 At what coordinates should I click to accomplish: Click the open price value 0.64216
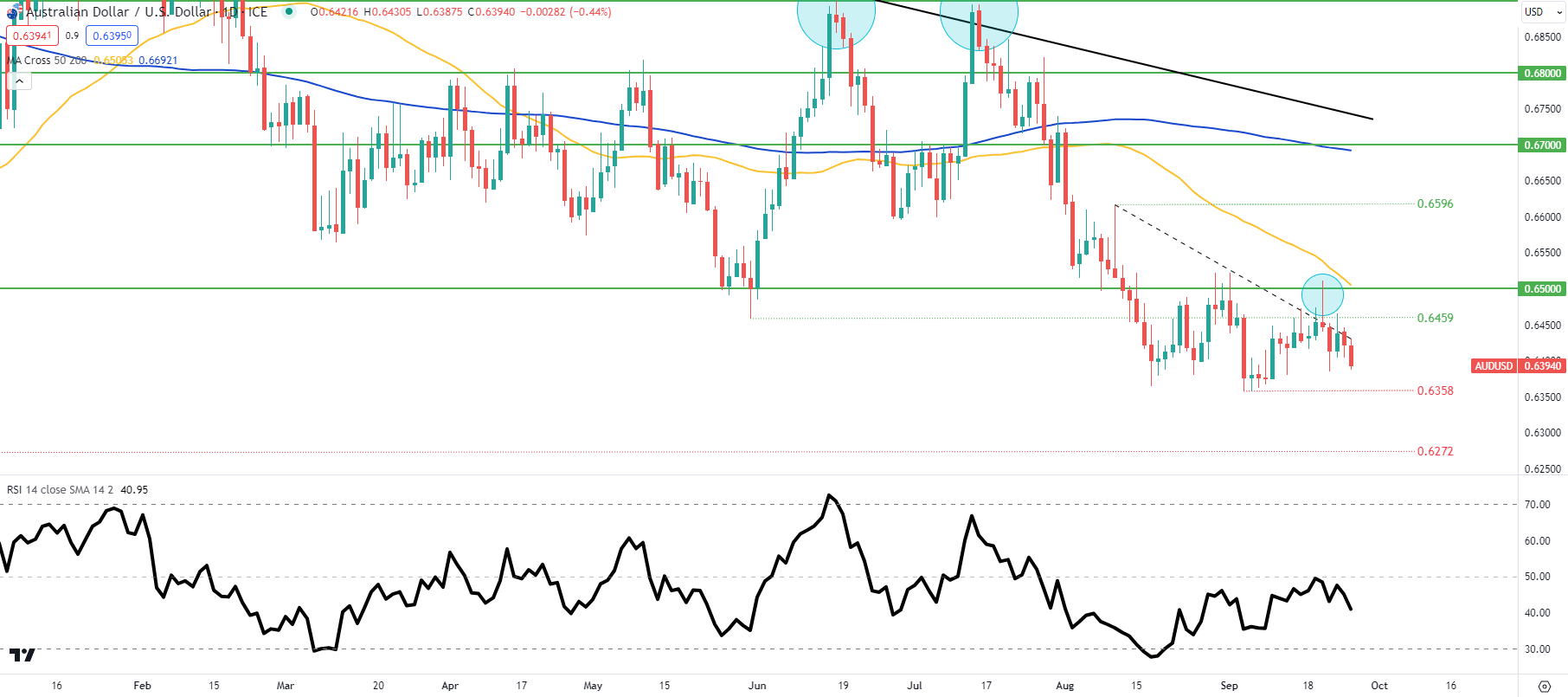pos(337,12)
